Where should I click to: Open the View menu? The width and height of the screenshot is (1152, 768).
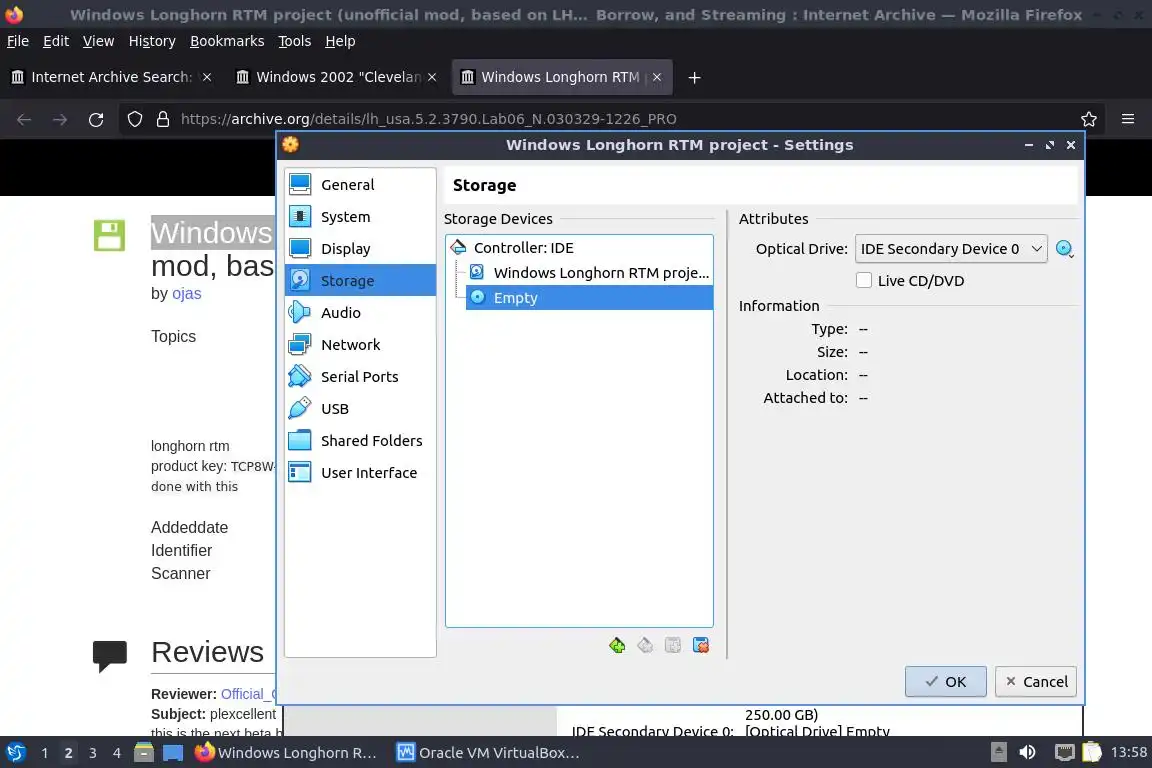(x=98, y=41)
